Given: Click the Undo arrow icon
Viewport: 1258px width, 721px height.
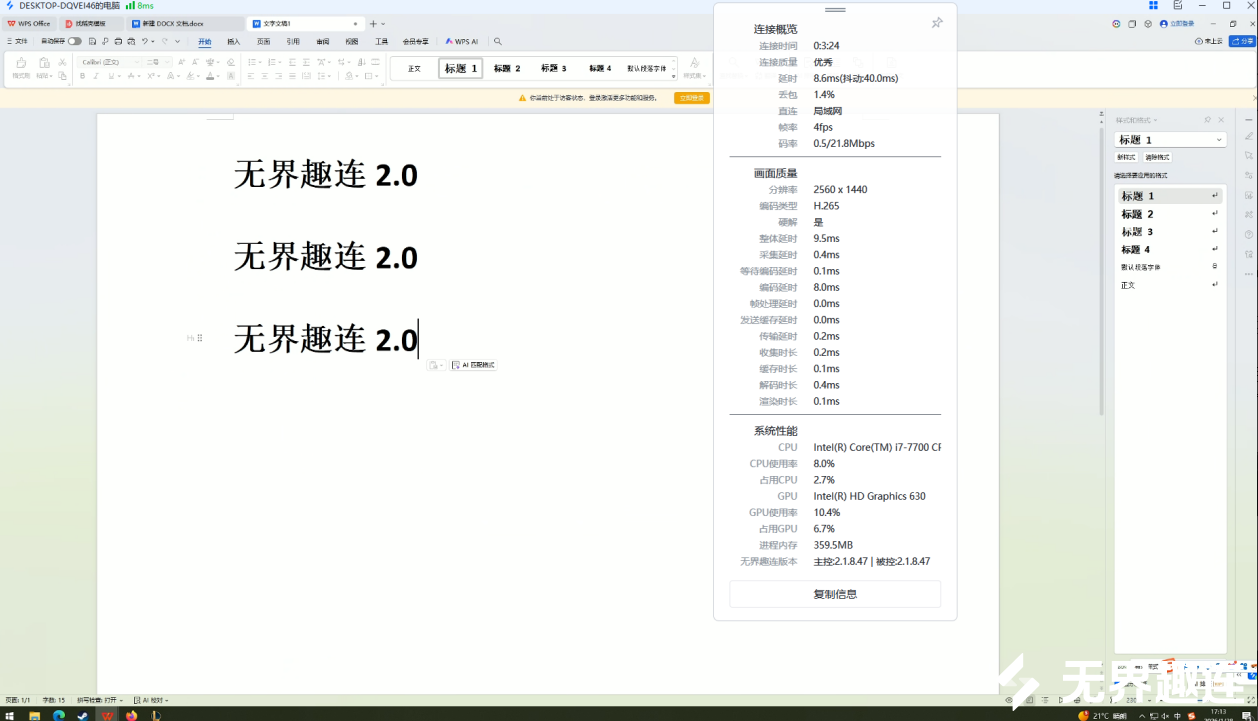Looking at the screenshot, I should click(x=144, y=41).
